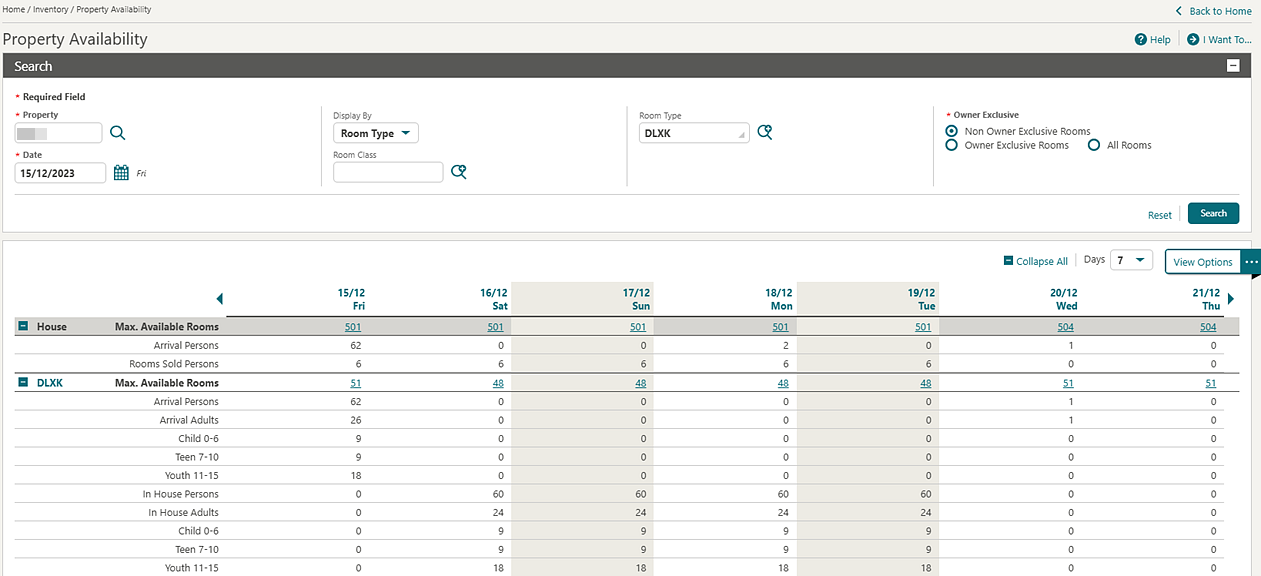
Task: Click the Room Type search icon
Action: [765, 132]
